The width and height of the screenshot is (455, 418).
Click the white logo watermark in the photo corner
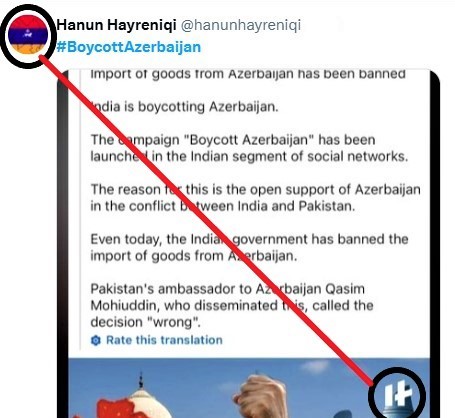tap(397, 394)
